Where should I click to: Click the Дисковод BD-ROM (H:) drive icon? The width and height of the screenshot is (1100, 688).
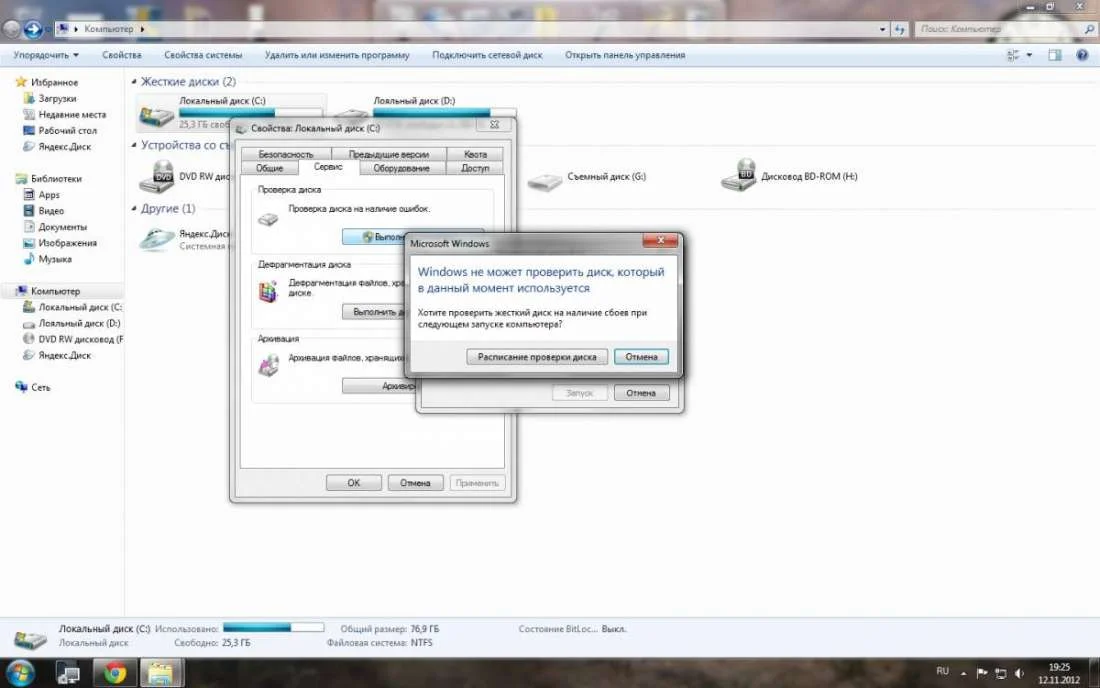pos(739,175)
